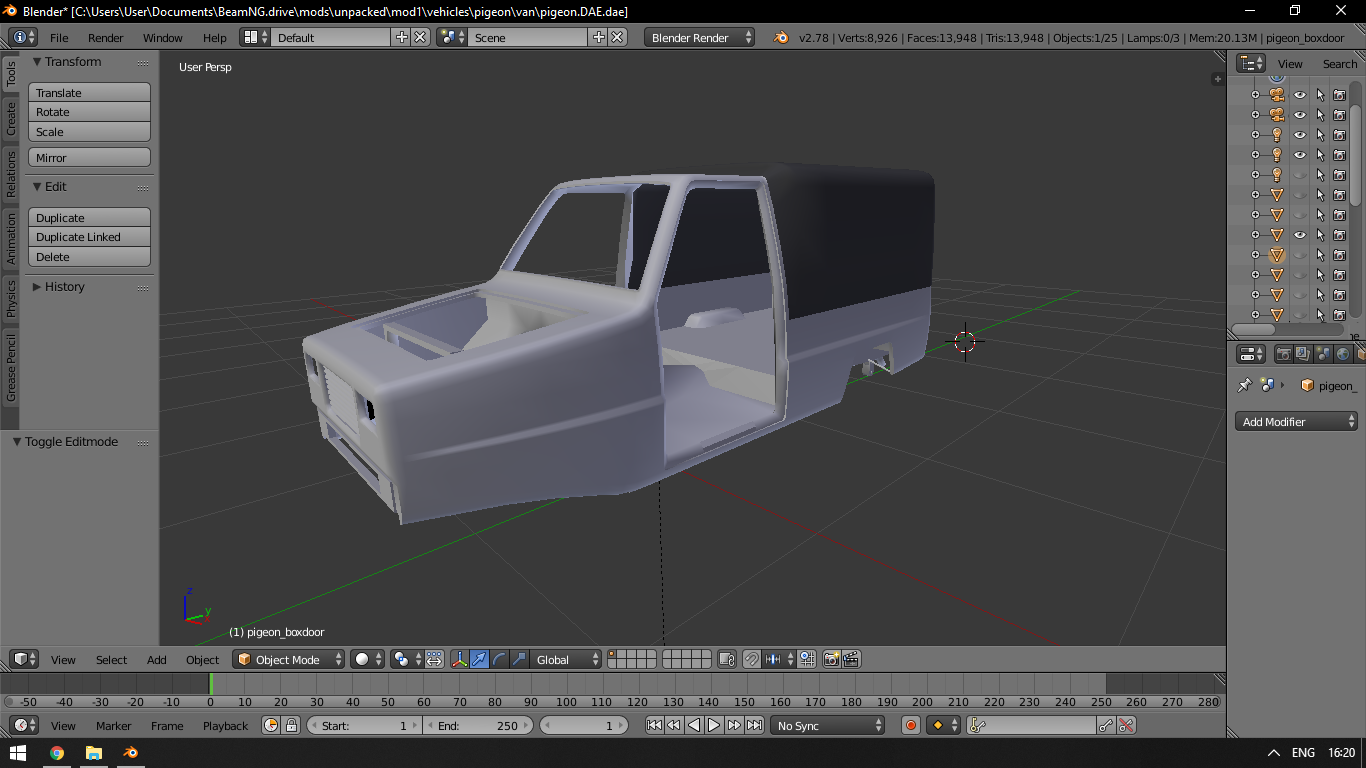The image size is (1366, 768).
Task: Toggle the 3D manipulator widget on or off
Action: coord(459,659)
